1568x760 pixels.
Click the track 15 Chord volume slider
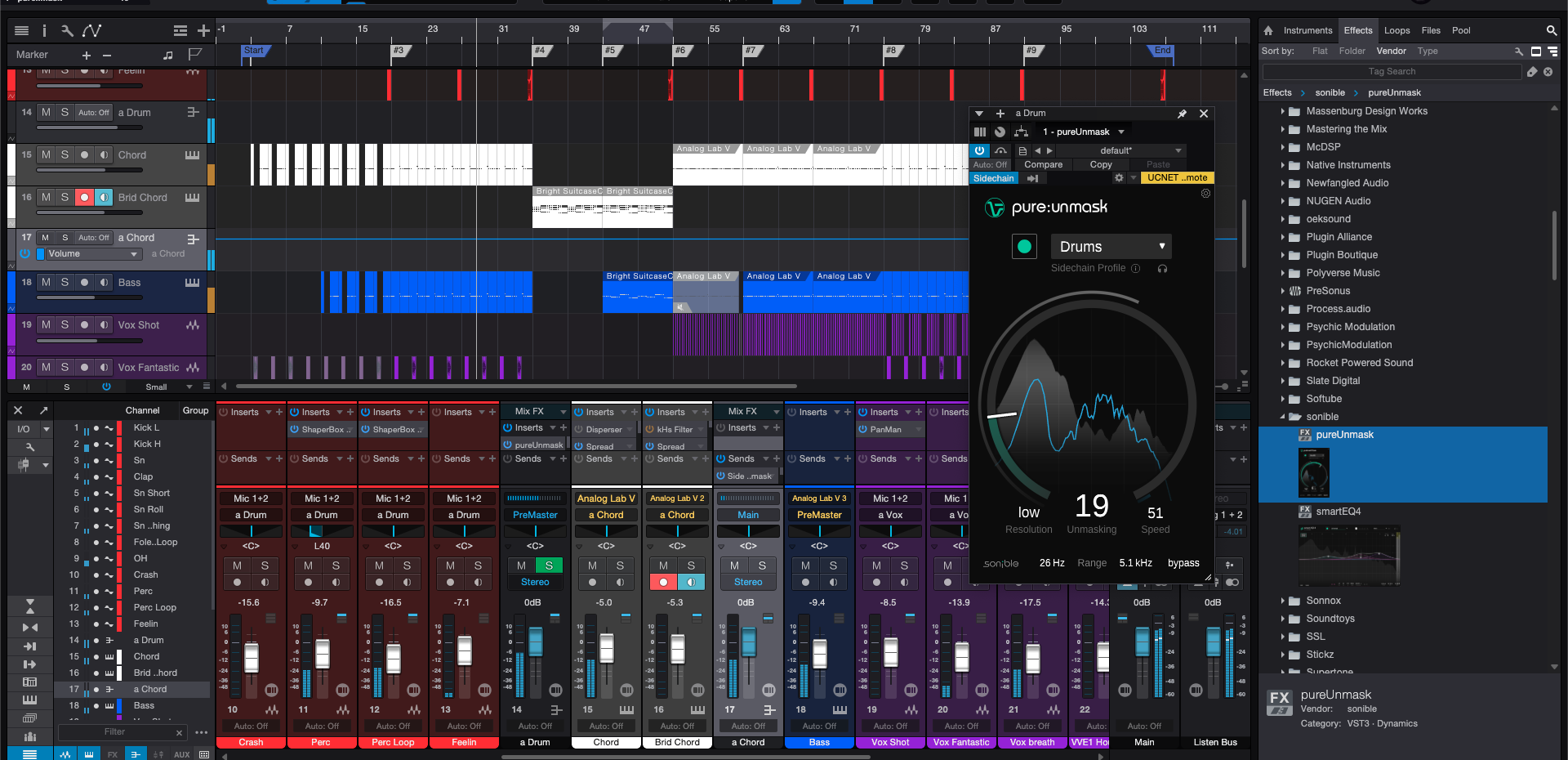(x=90, y=170)
